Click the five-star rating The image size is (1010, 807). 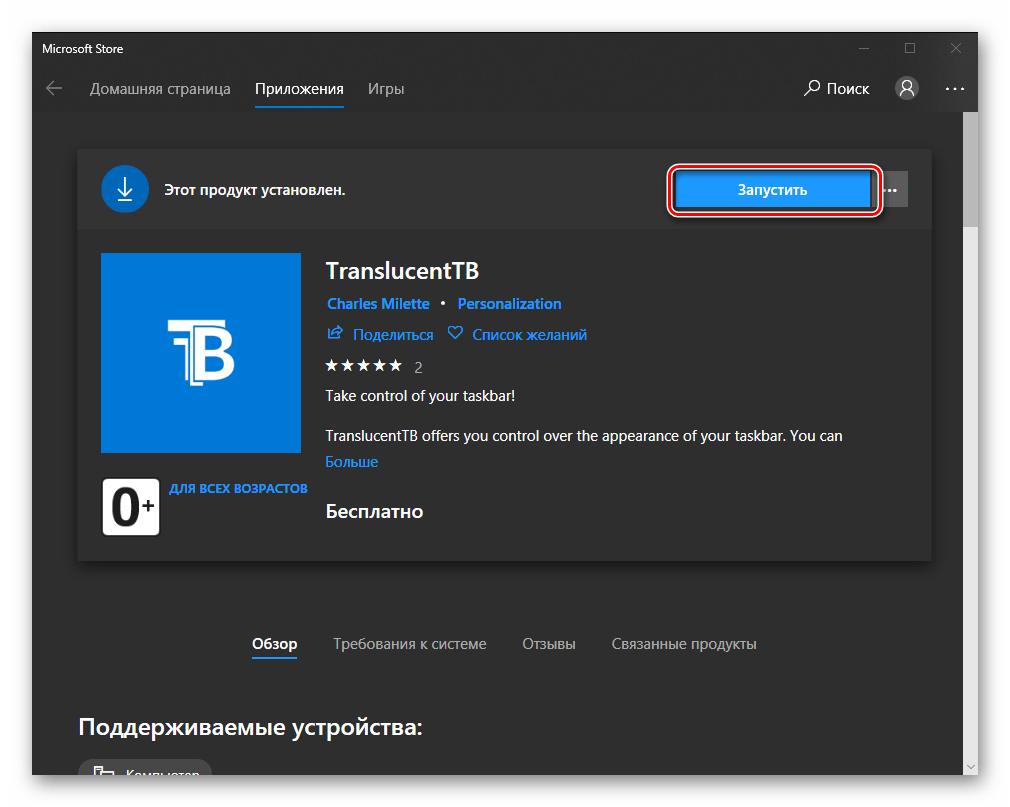pyautogui.click(x=363, y=366)
